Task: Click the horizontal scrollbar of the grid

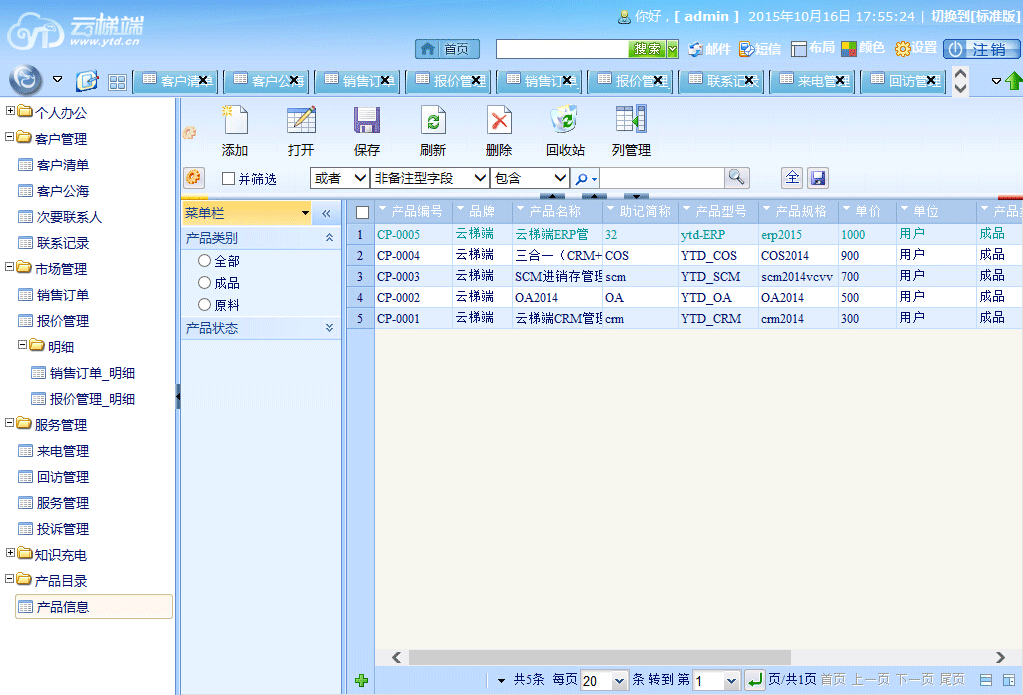Action: tap(600, 656)
